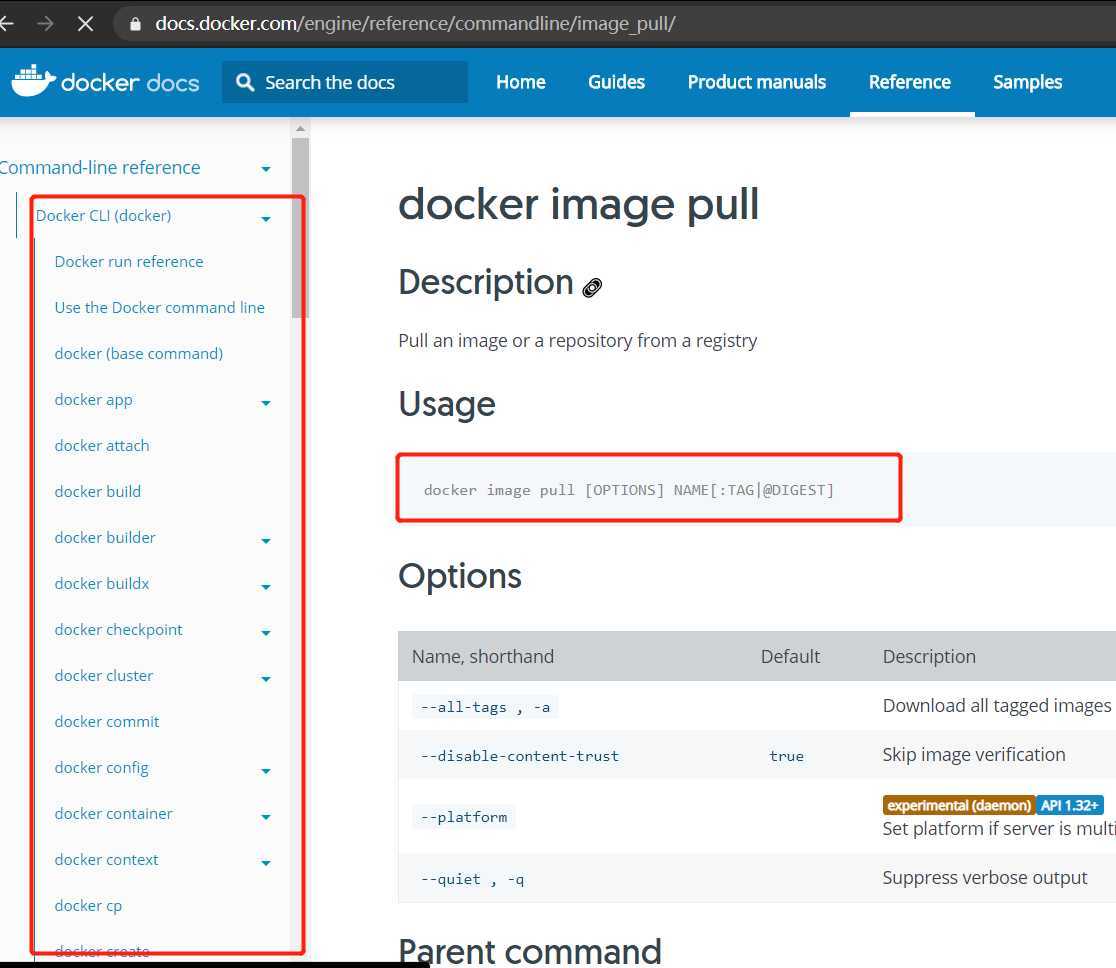Click the docker image pull usage code

(x=628, y=490)
